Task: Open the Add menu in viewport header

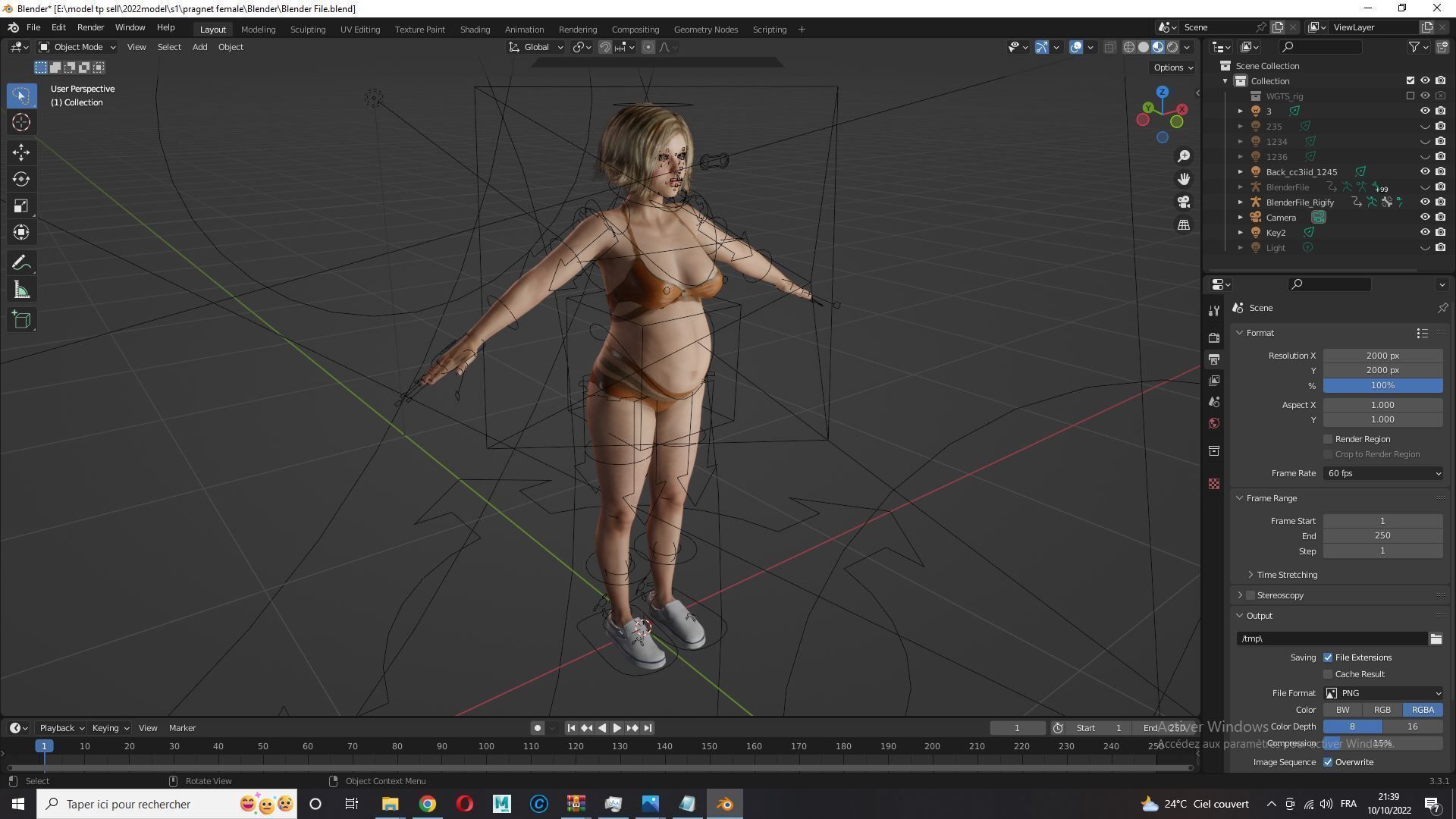Action: tap(199, 47)
